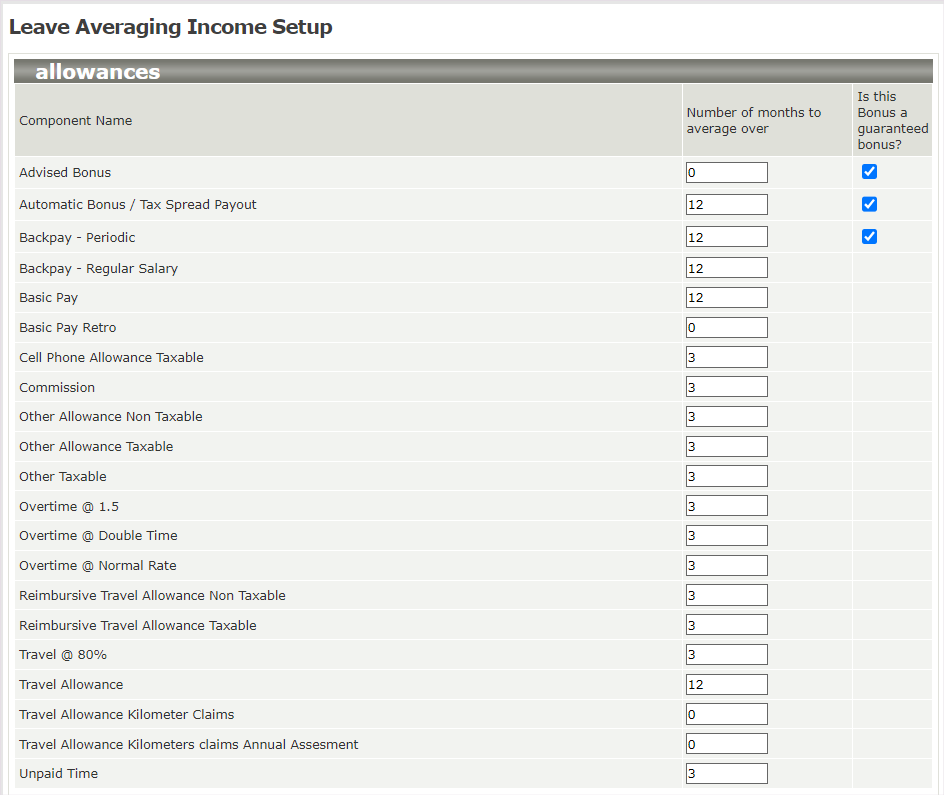Select Unpaid Time months input box
The image size is (944, 795).
click(x=727, y=774)
